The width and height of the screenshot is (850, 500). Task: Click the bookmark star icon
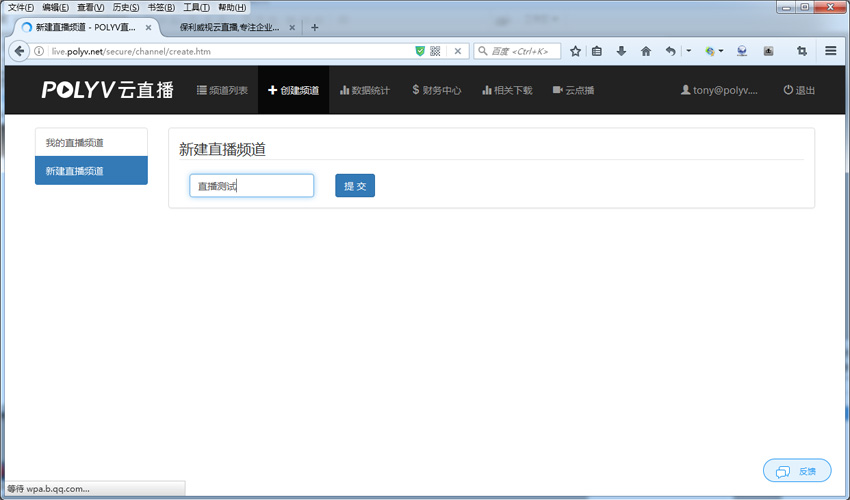(575, 51)
